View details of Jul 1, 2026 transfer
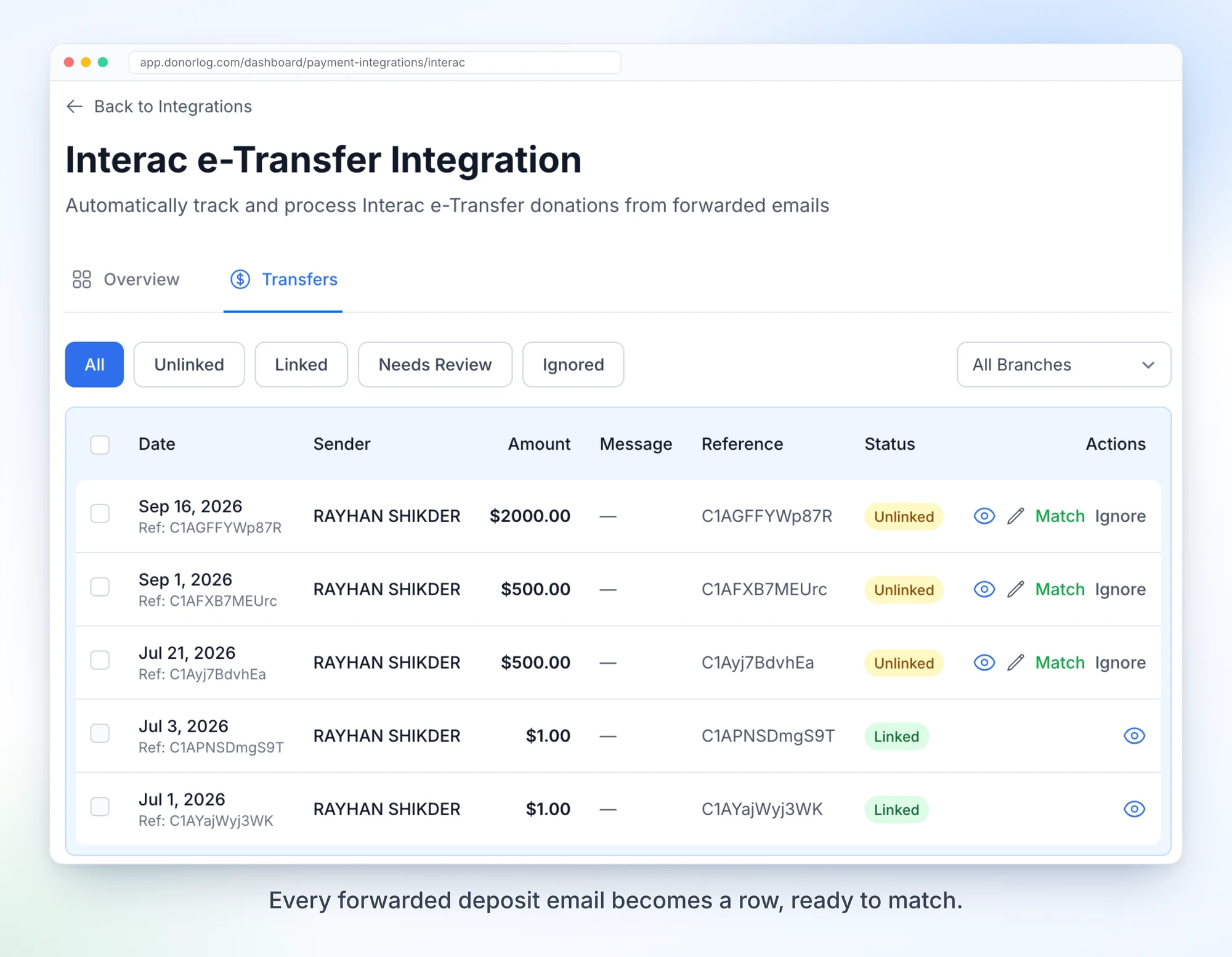 click(x=1134, y=809)
